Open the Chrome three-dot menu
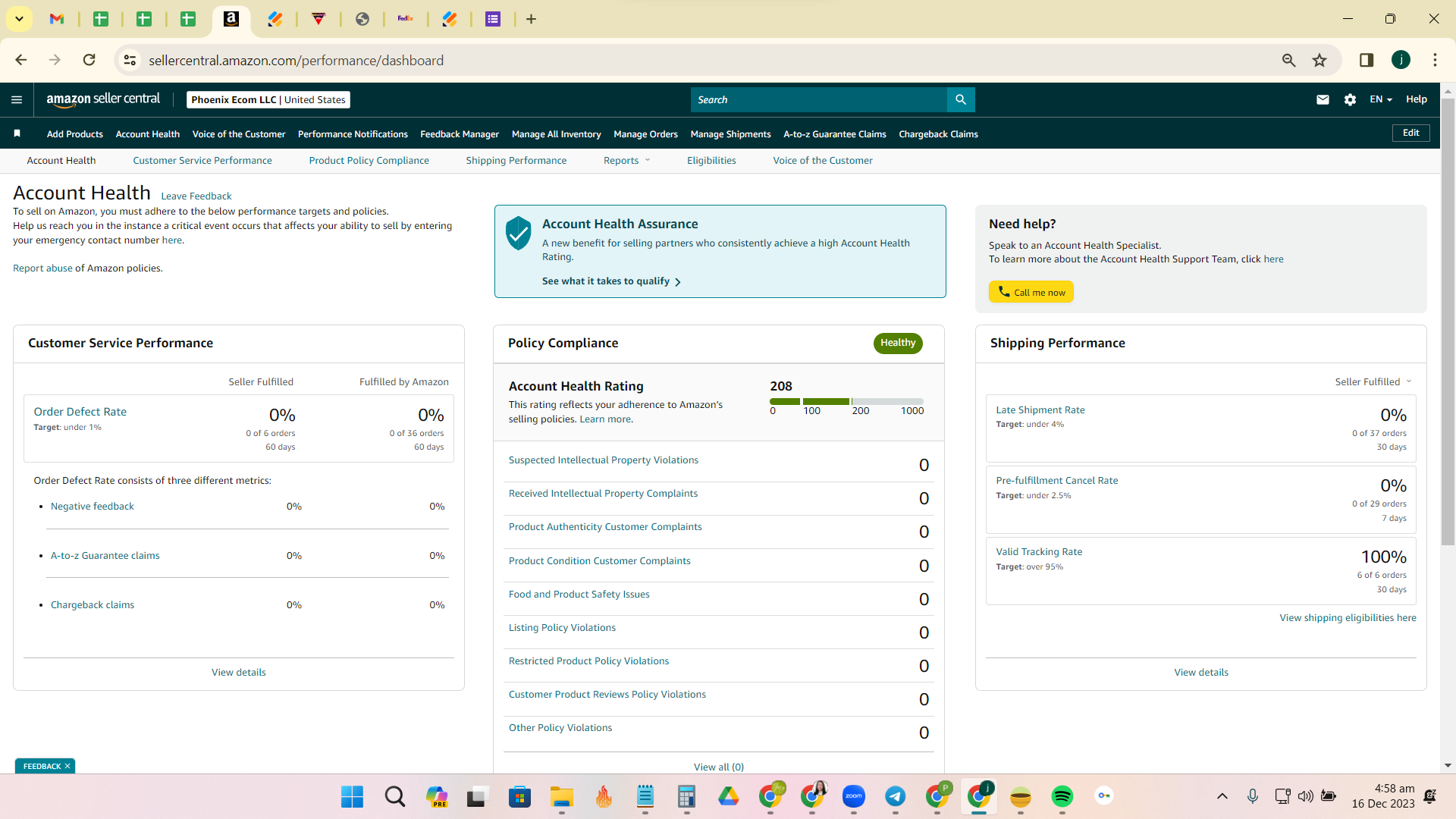1456x819 pixels. coord(1435,60)
